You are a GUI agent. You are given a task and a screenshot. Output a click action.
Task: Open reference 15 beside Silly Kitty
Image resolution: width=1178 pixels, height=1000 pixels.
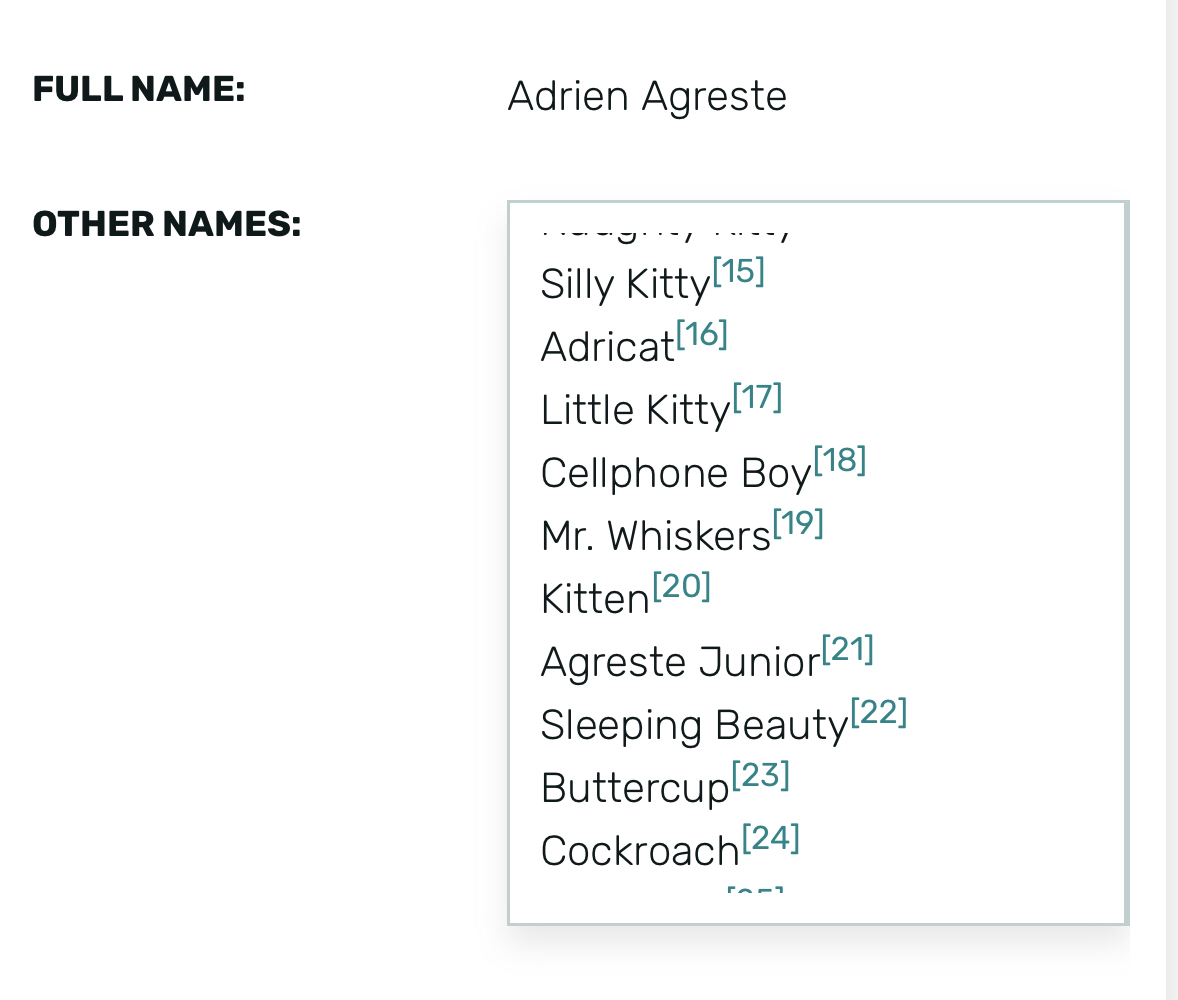[739, 272]
